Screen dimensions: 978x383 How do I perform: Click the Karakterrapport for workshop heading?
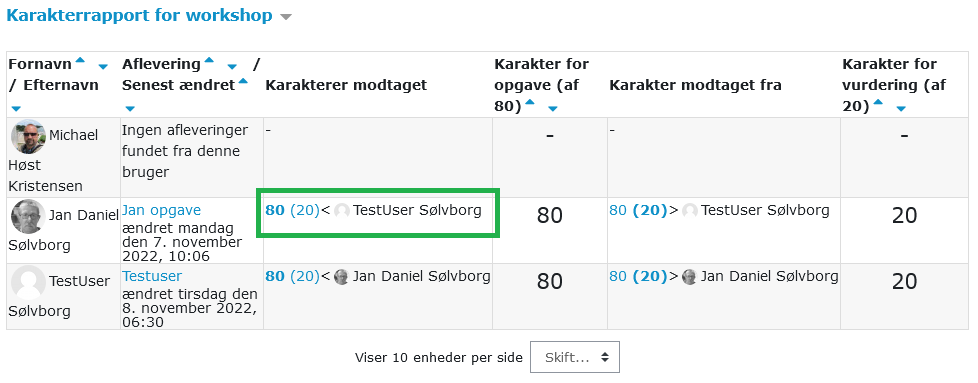pyautogui.click(x=139, y=16)
